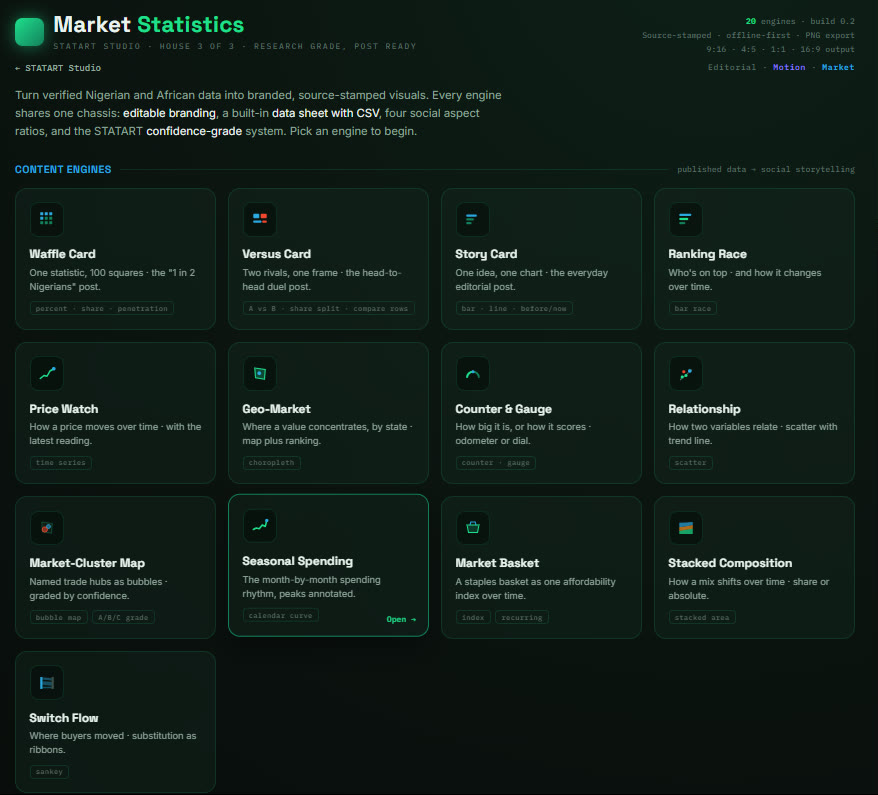Click the 'percent · share · penetration' tag

coord(101,308)
